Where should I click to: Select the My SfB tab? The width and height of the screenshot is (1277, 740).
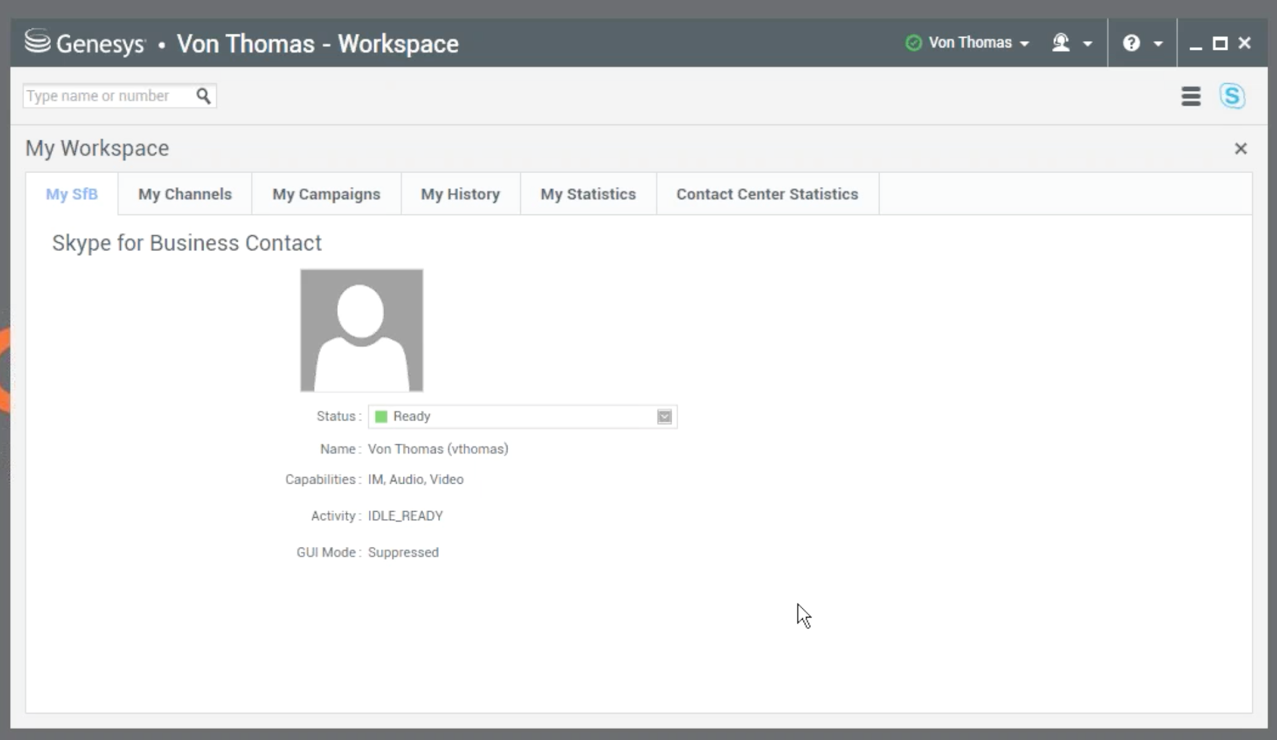[72, 194]
